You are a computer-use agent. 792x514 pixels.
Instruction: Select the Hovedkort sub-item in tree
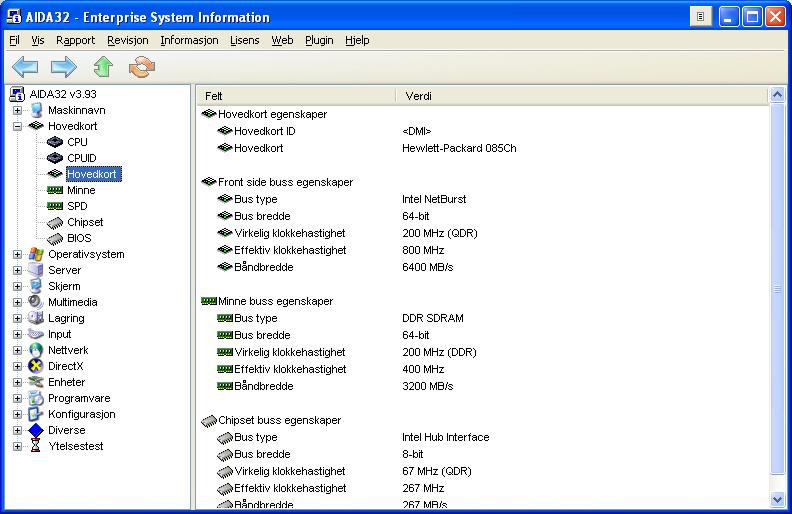[92, 174]
